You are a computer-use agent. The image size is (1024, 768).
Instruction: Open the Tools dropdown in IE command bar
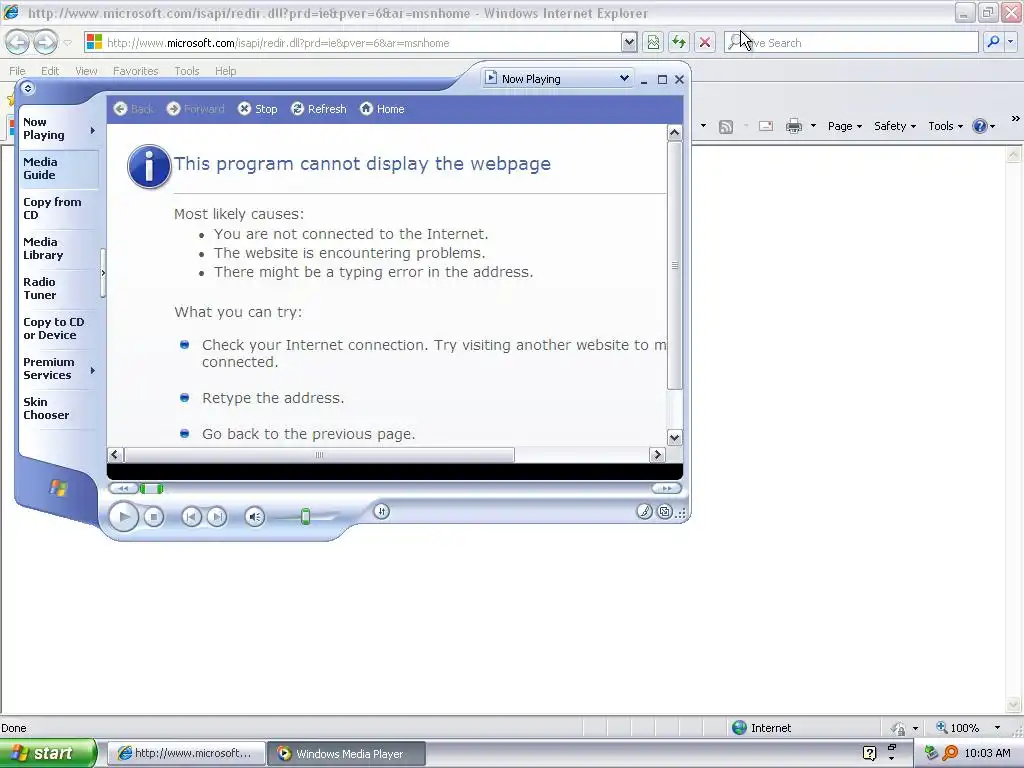click(x=945, y=126)
